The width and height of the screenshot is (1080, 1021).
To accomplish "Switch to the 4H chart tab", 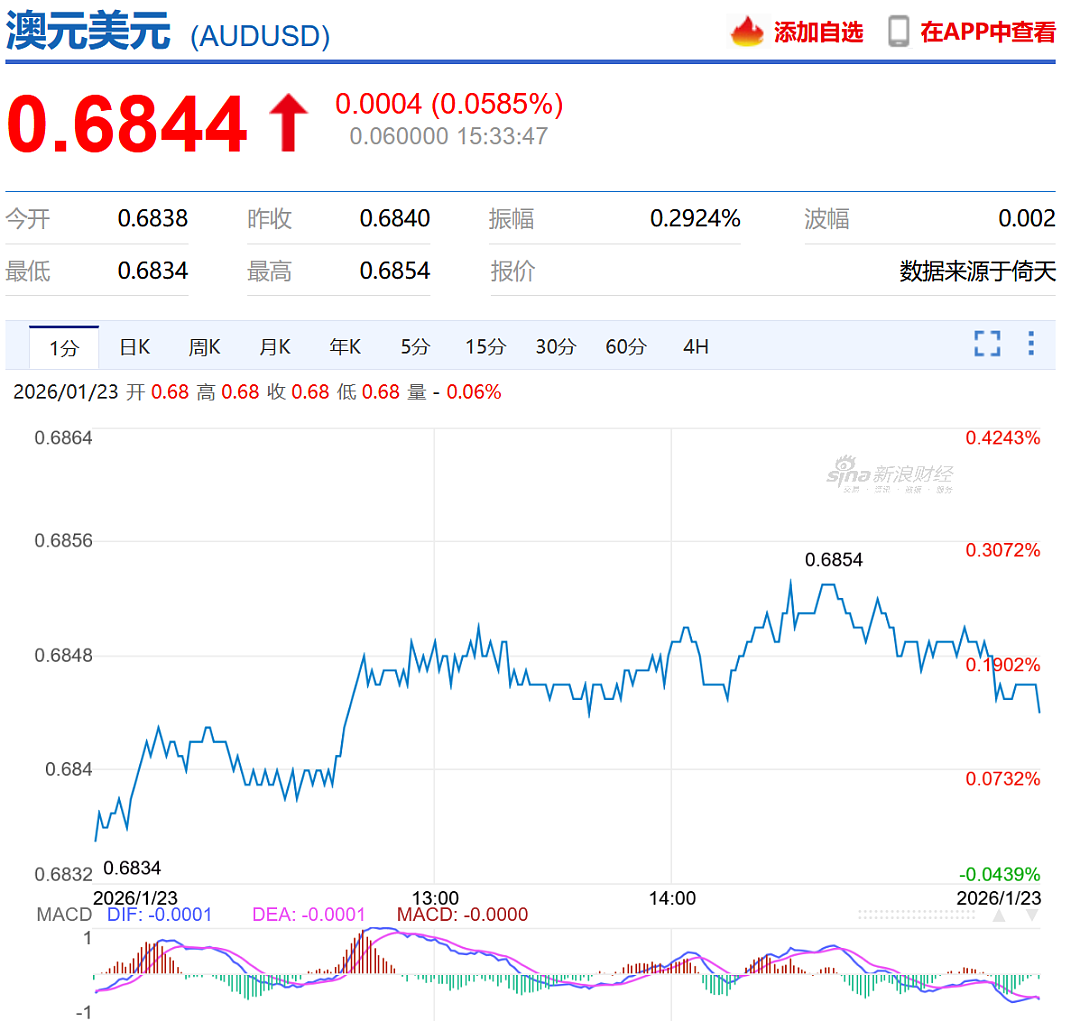I will 696,347.
